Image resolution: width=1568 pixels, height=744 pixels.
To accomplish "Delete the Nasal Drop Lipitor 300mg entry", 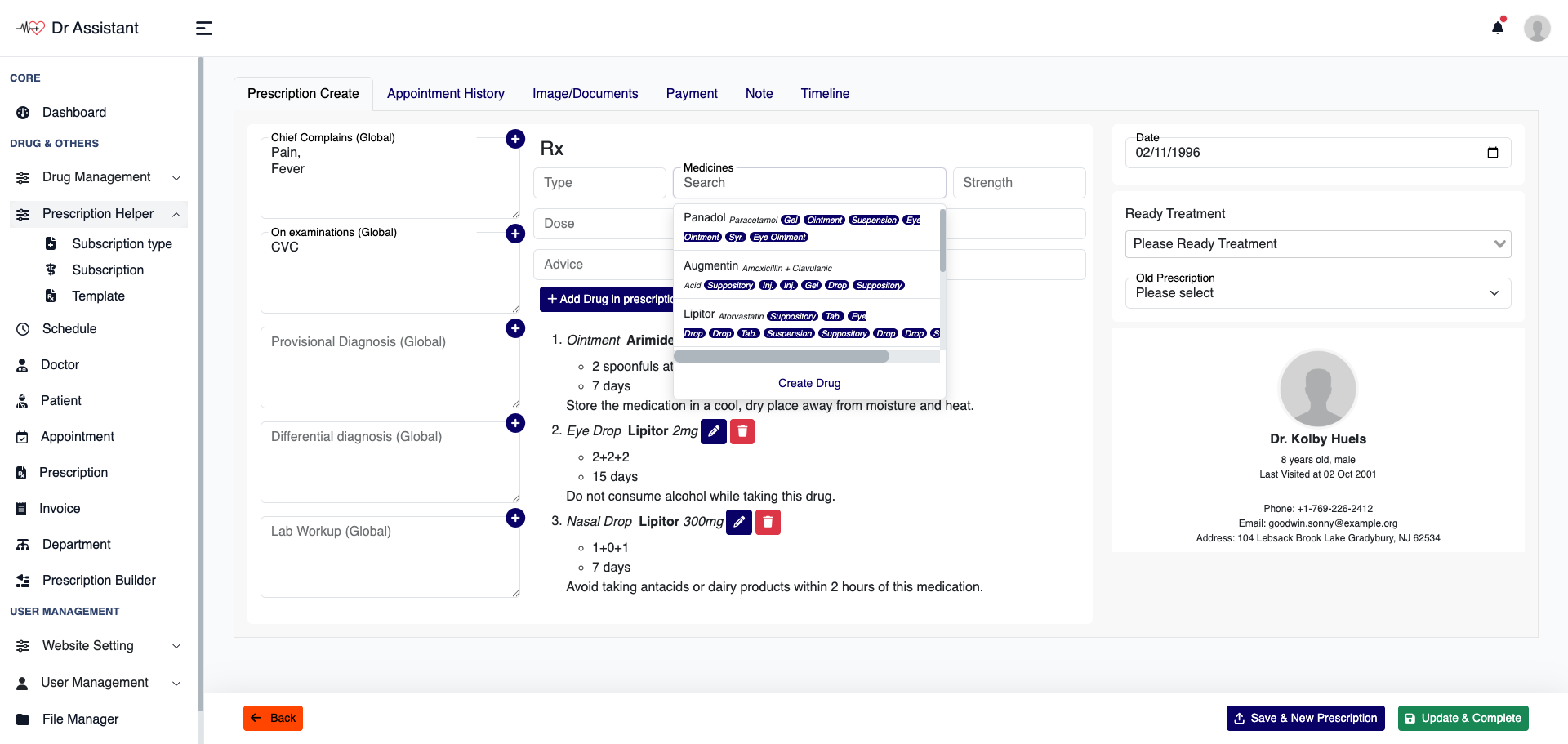I will point(768,522).
